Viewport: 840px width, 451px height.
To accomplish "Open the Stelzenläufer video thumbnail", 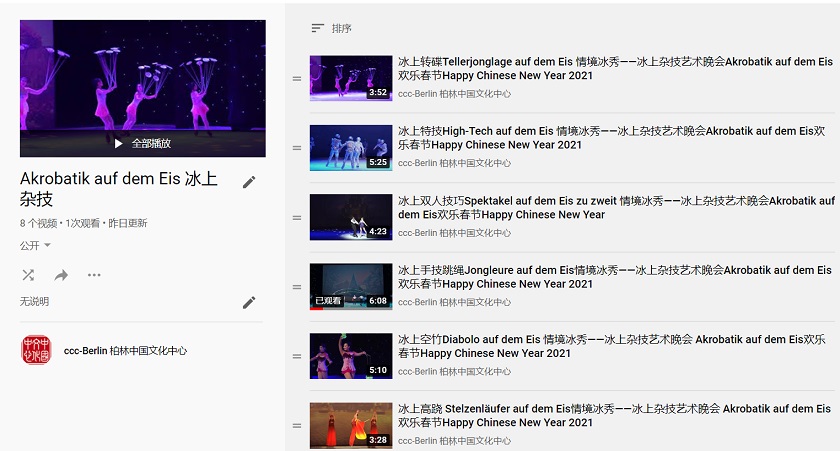I will point(351,425).
